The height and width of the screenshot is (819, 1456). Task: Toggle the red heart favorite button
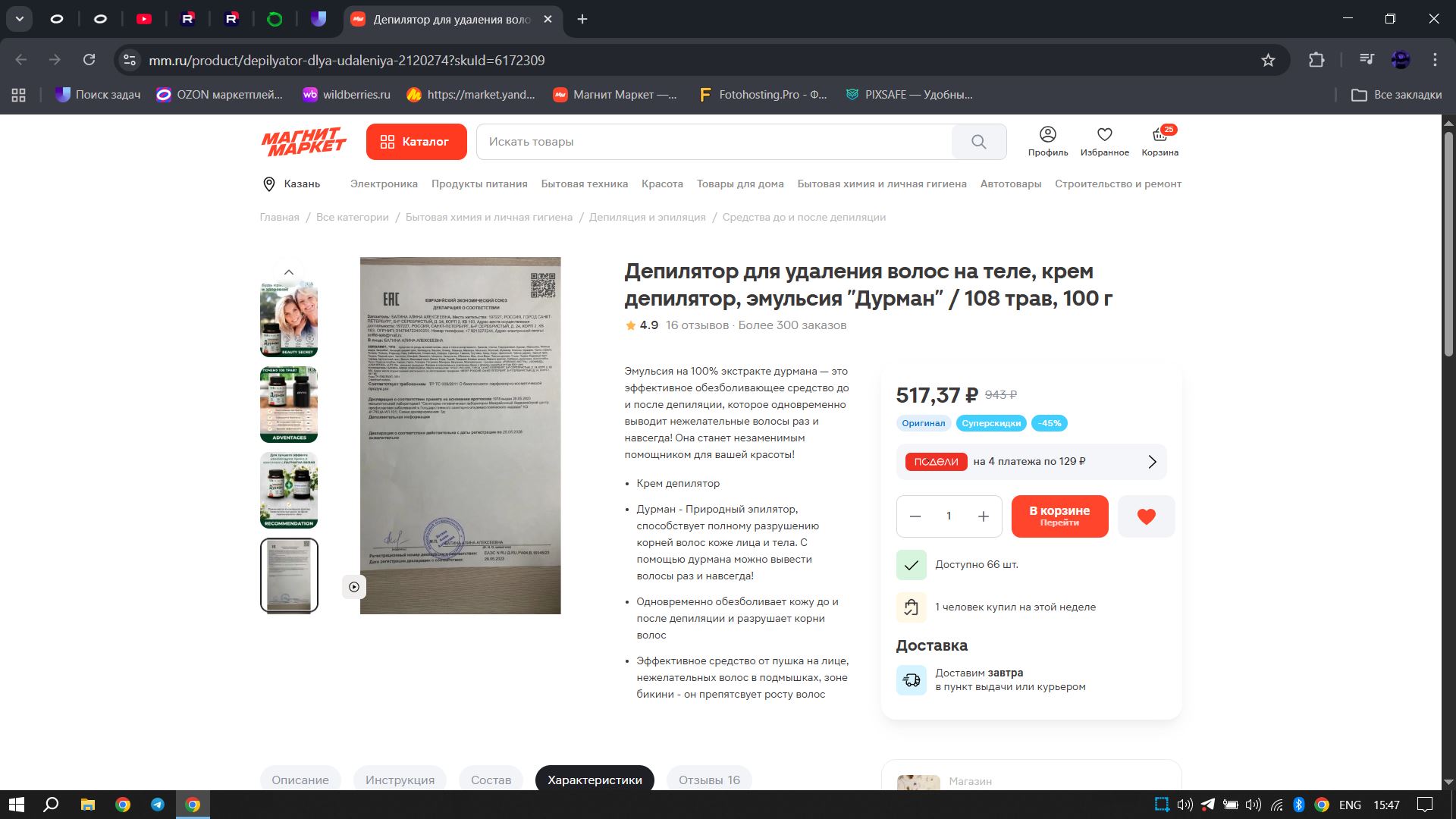(x=1146, y=516)
